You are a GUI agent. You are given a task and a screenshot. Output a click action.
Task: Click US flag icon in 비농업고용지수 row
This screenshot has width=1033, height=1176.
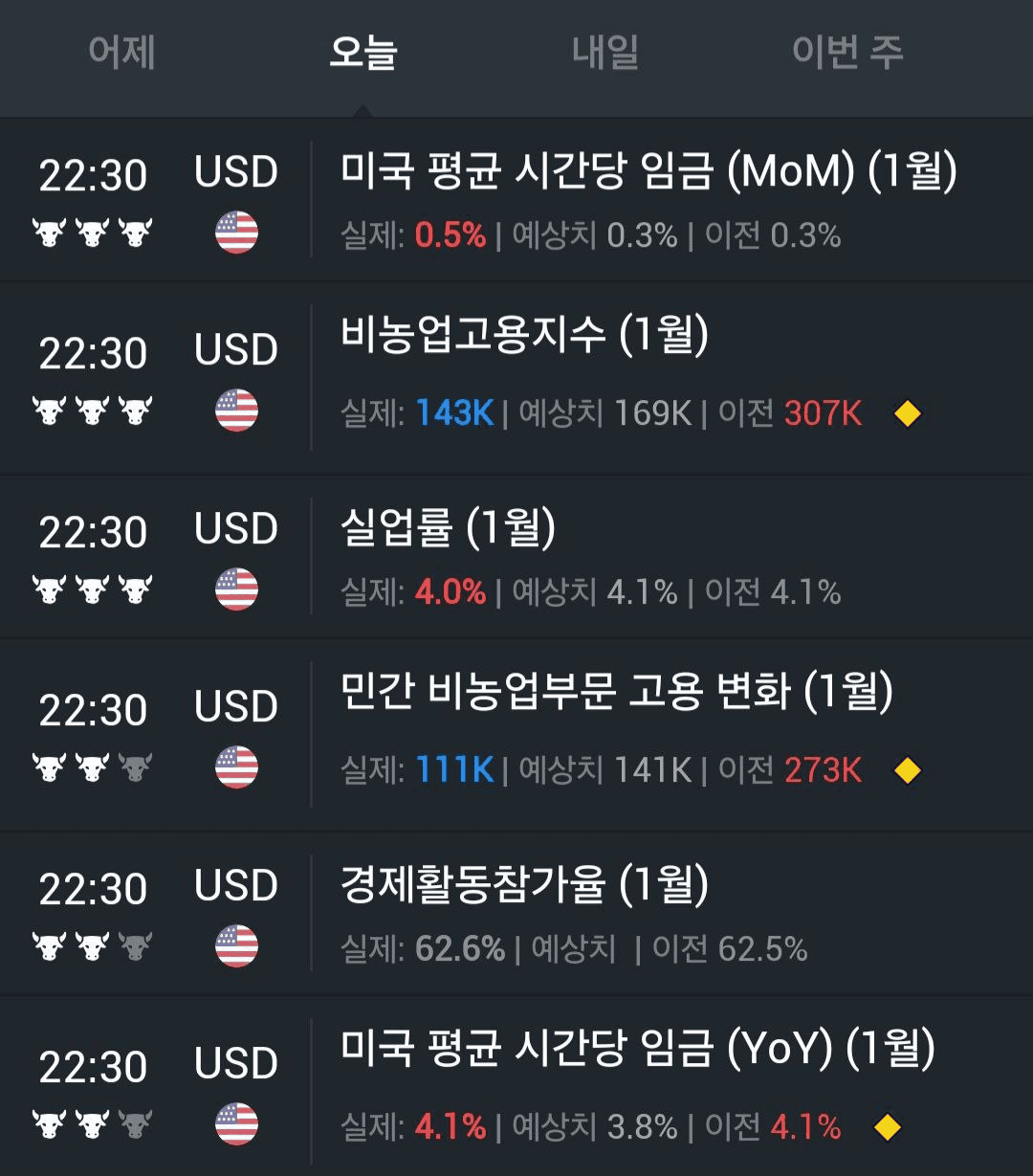tap(236, 410)
